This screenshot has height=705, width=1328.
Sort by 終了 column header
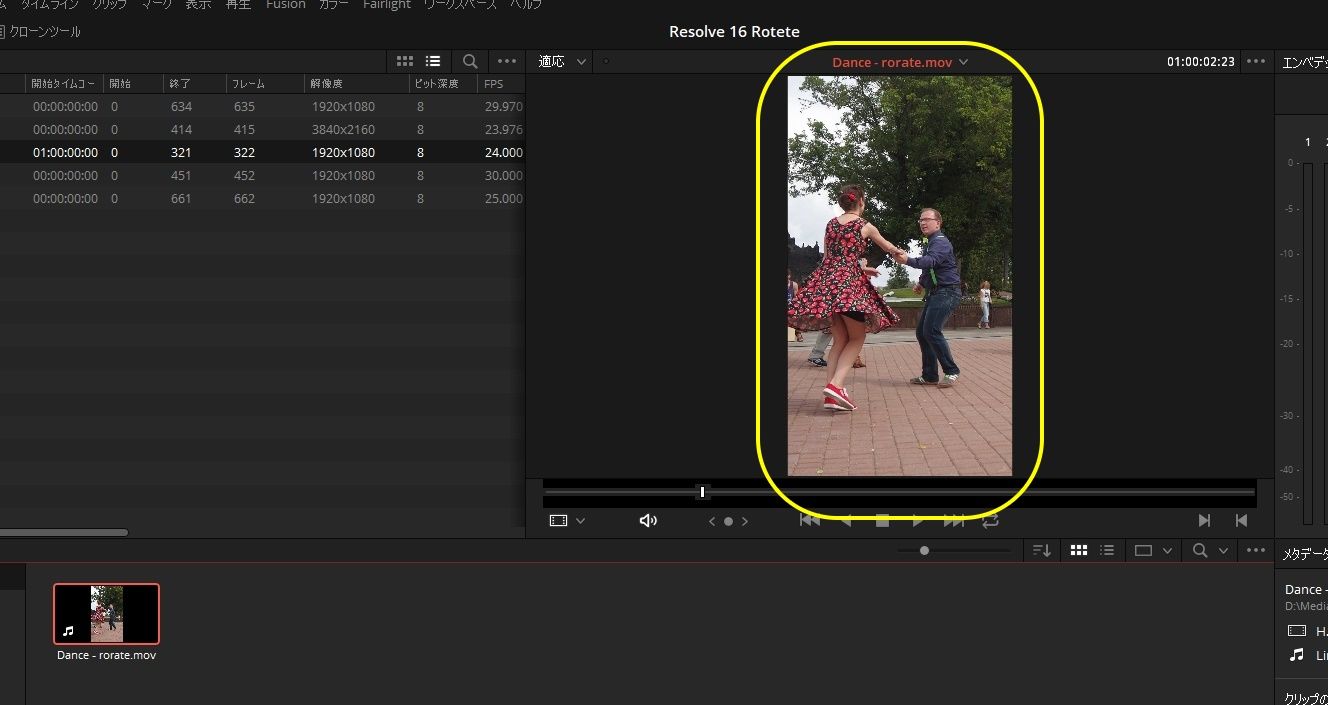coord(192,84)
